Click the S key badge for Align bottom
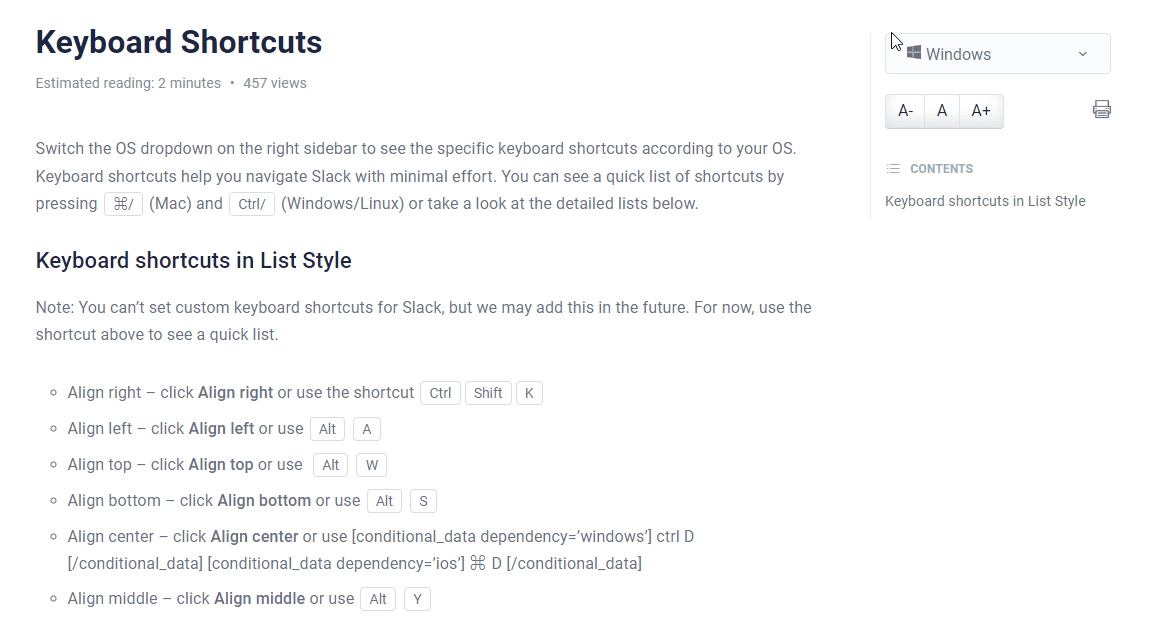Screen dimensions: 1150x630 pyautogui.click(x=423, y=500)
